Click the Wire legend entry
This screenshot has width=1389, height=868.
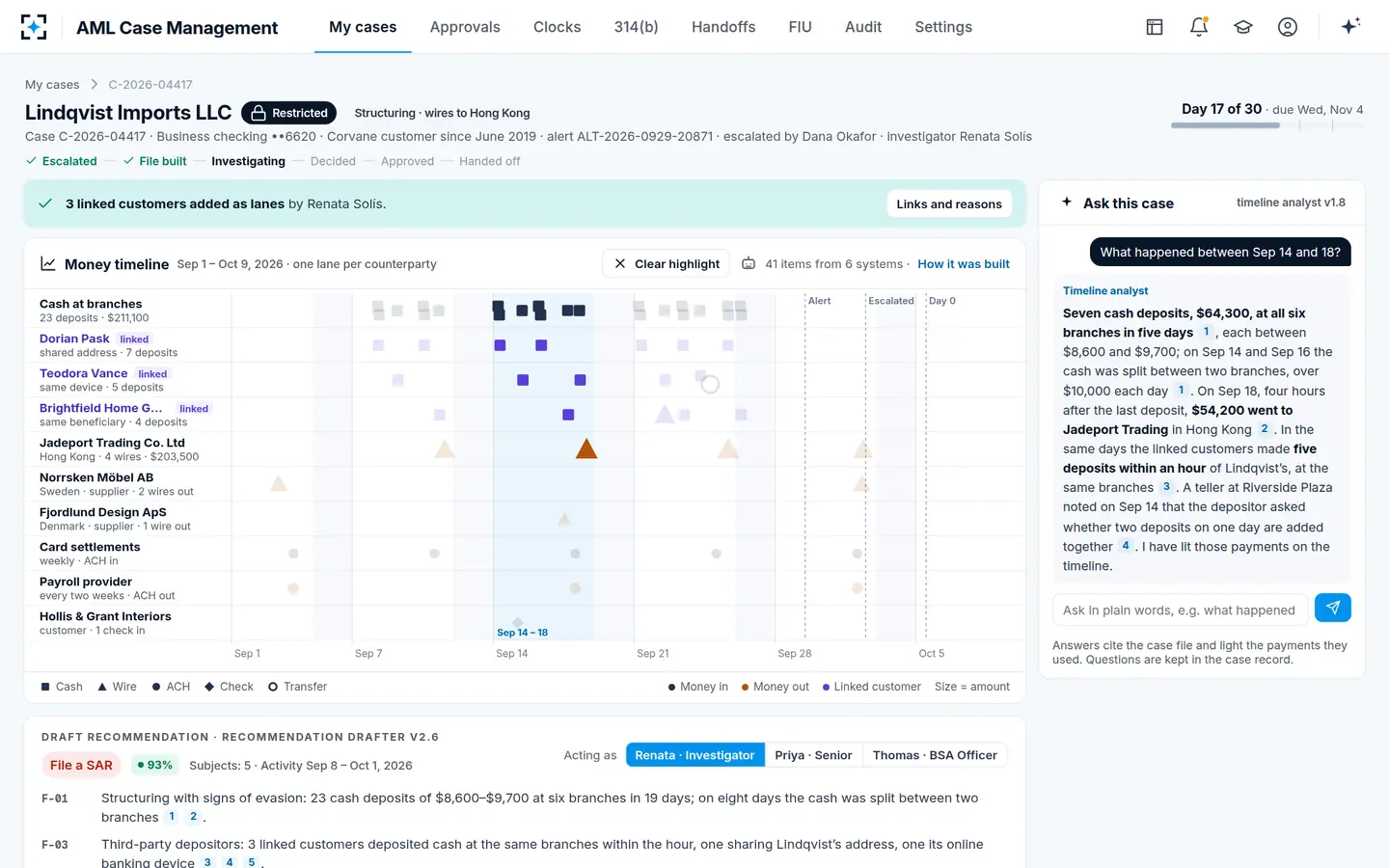pyautogui.click(x=117, y=687)
